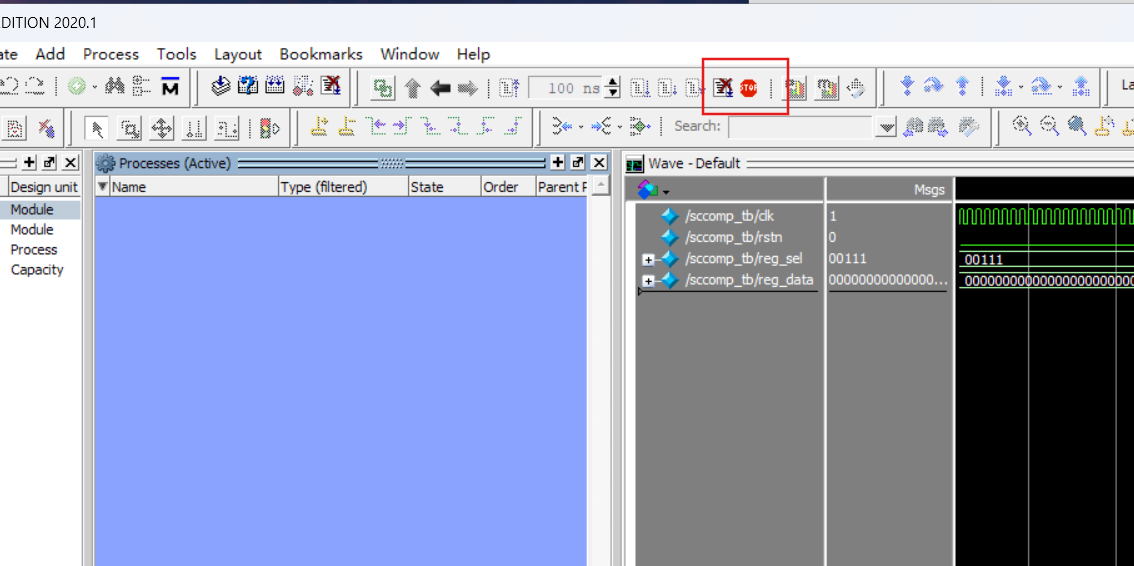The image size is (1134, 566).
Task: Click the red STOP simulation icon
Action: coord(749,88)
